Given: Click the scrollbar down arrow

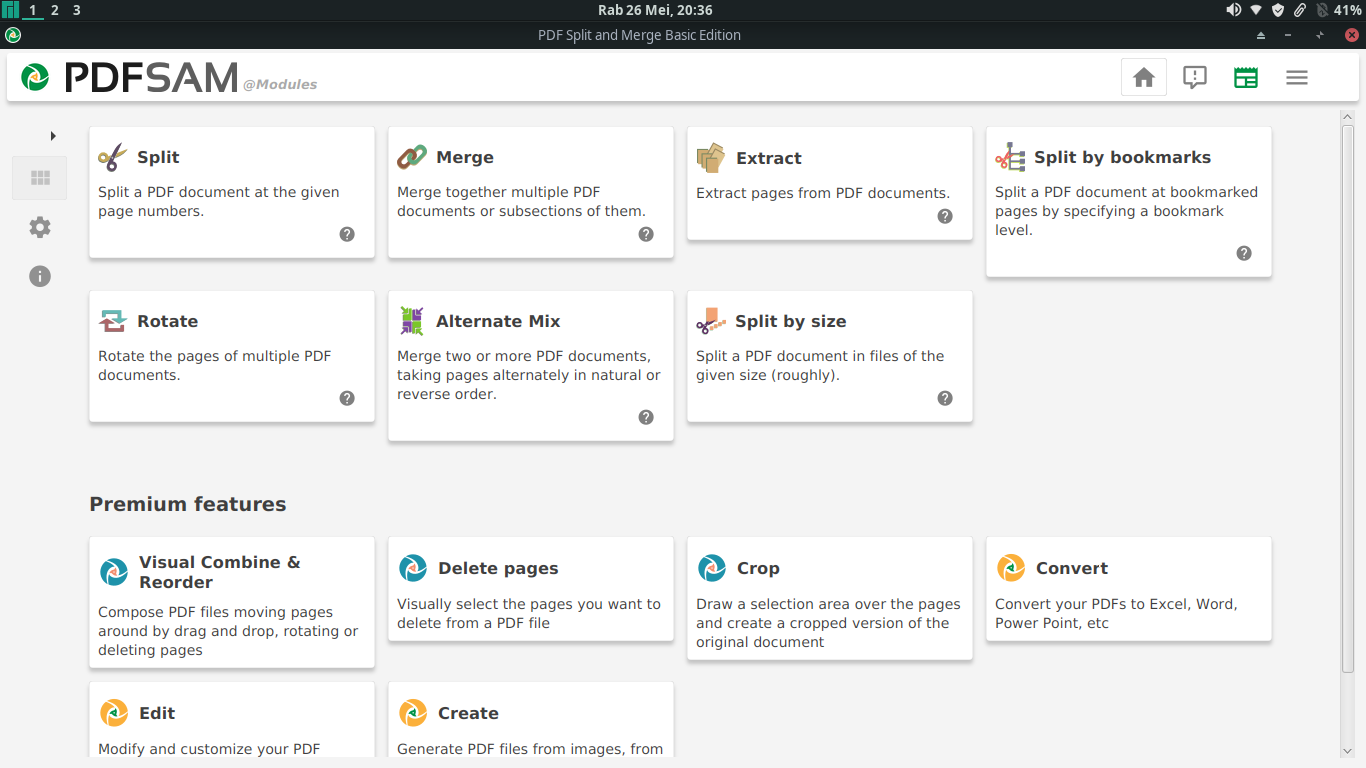Looking at the screenshot, I should tap(1347, 751).
